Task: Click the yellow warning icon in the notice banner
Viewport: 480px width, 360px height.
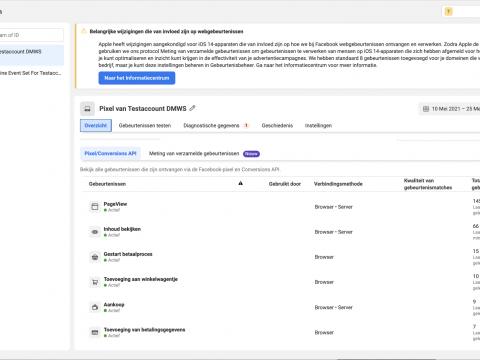Action: pyautogui.click(x=84, y=31)
